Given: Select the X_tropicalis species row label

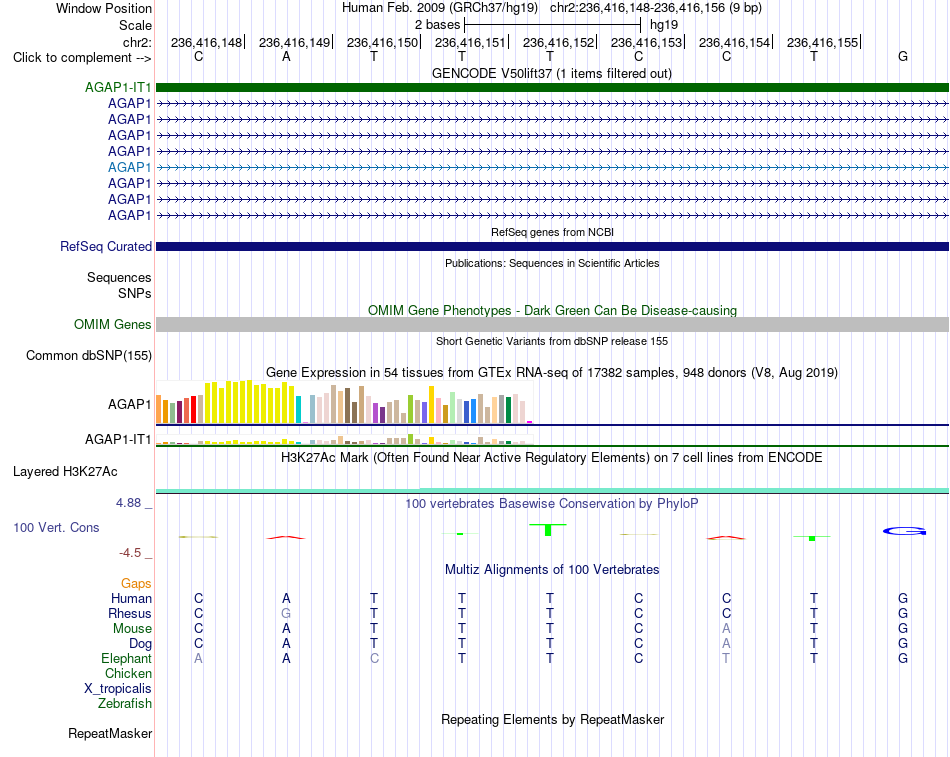Looking at the screenshot, I should (x=118, y=689).
